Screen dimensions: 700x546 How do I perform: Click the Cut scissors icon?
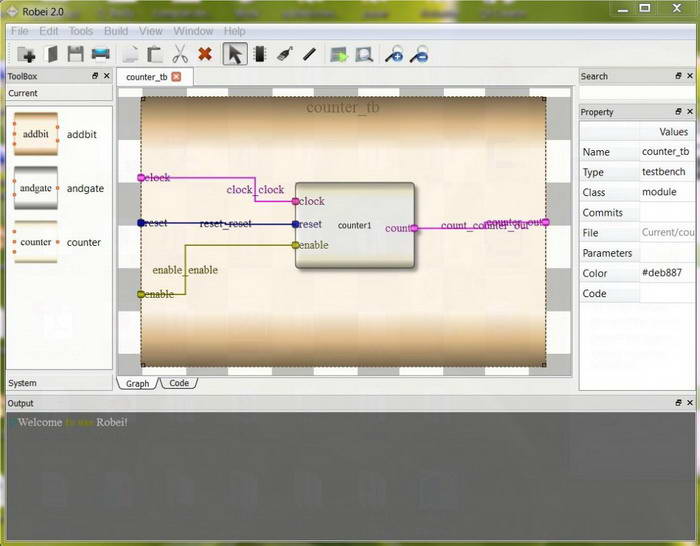tap(180, 54)
